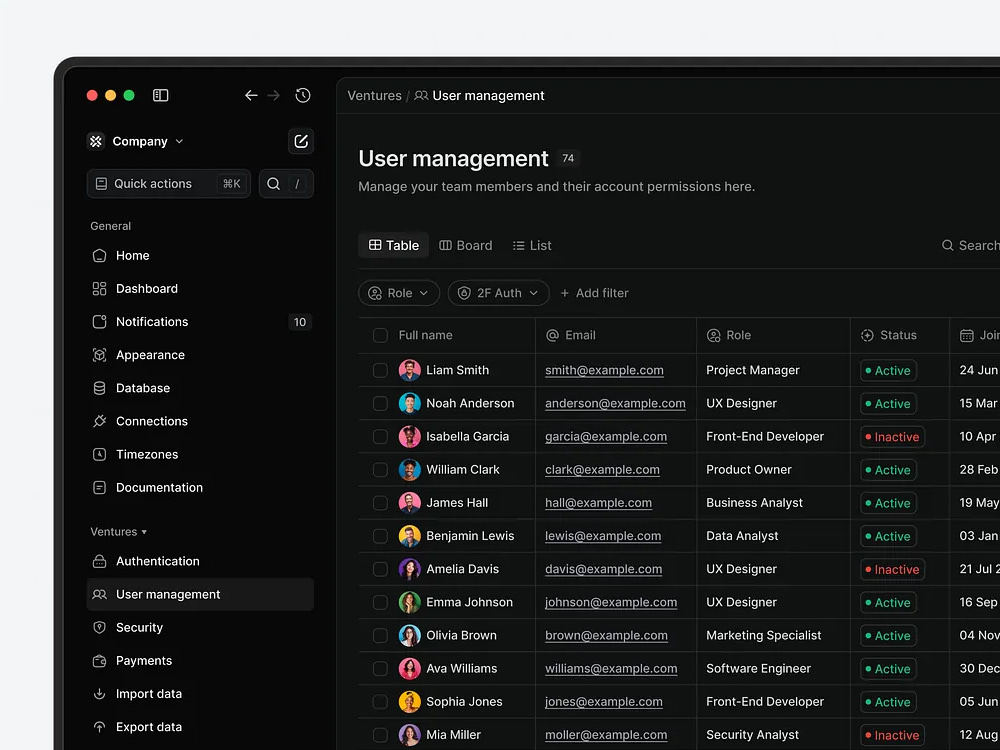Click the Status column icon

(x=867, y=335)
